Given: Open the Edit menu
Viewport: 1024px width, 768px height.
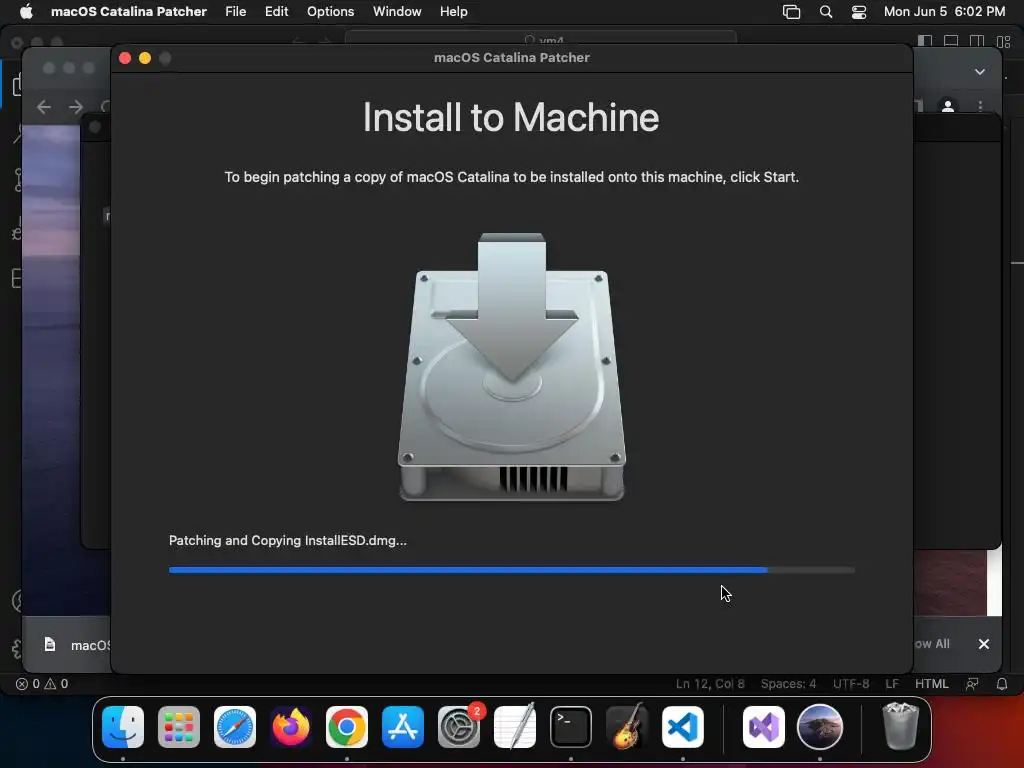Looking at the screenshot, I should 276,12.
